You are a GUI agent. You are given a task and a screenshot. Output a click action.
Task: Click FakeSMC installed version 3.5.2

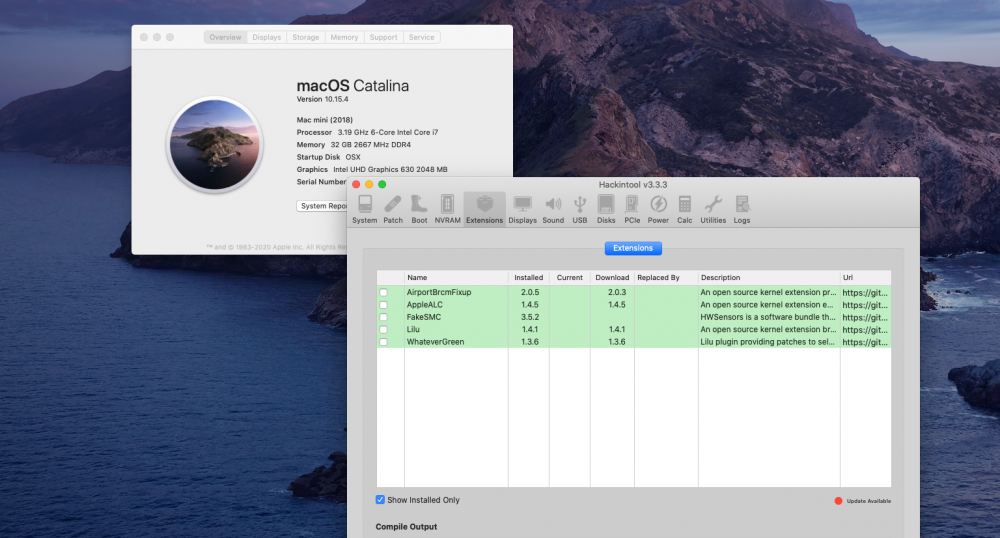coord(530,317)
